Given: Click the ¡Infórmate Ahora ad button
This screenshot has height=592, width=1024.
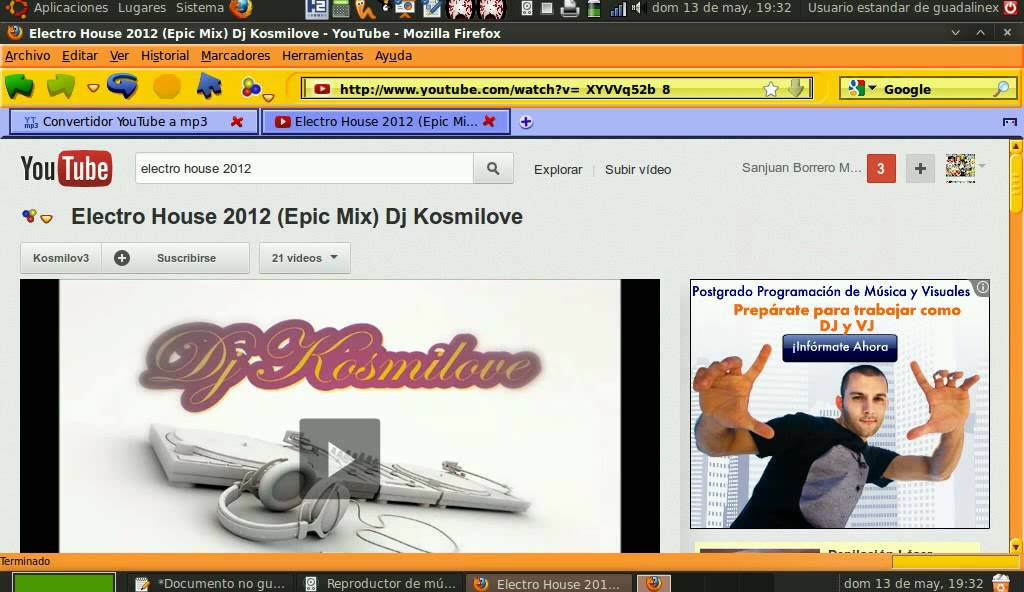Looking at the screenshot, I should point(840,348).
